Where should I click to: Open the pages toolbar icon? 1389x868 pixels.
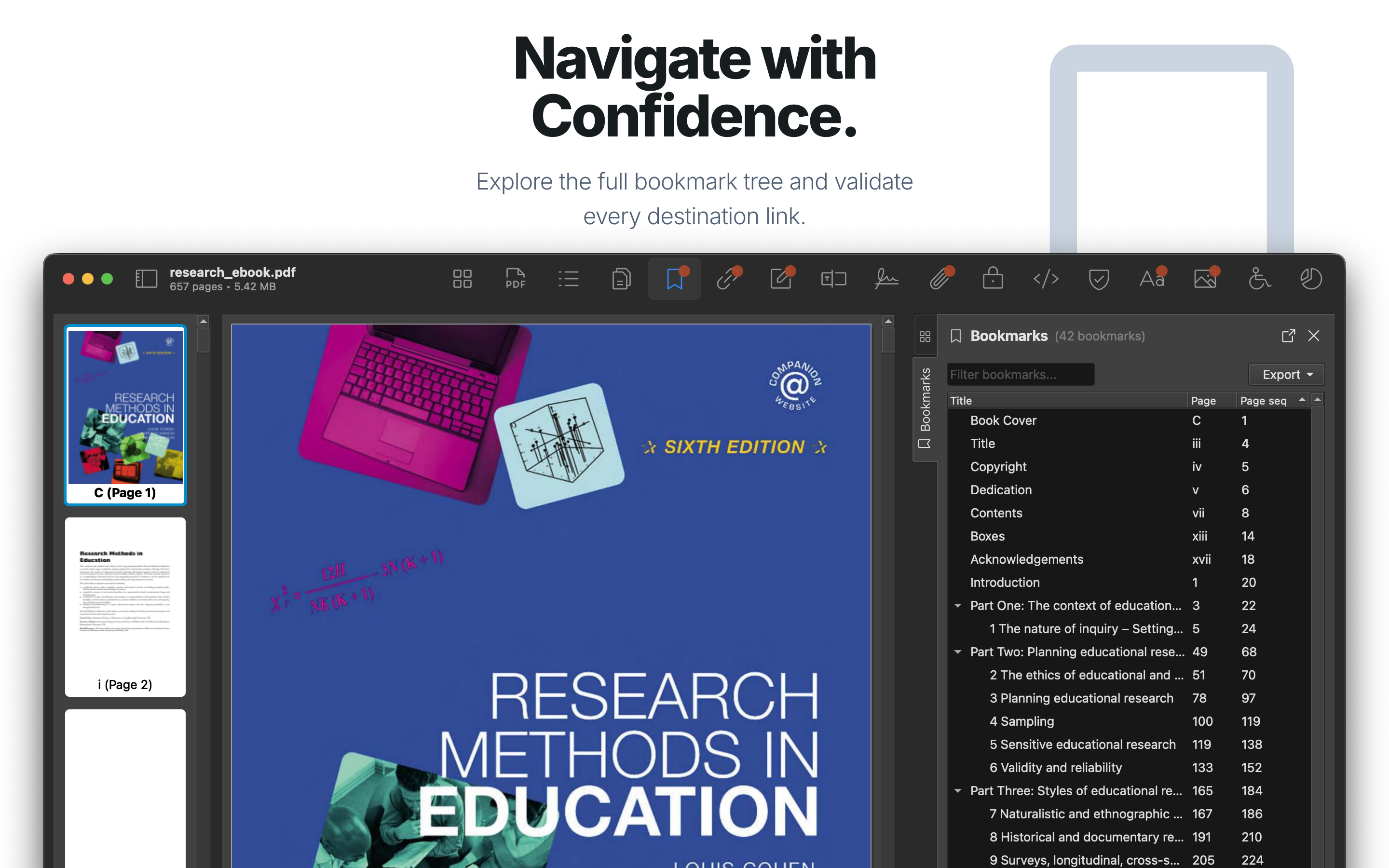pos(621,279)
